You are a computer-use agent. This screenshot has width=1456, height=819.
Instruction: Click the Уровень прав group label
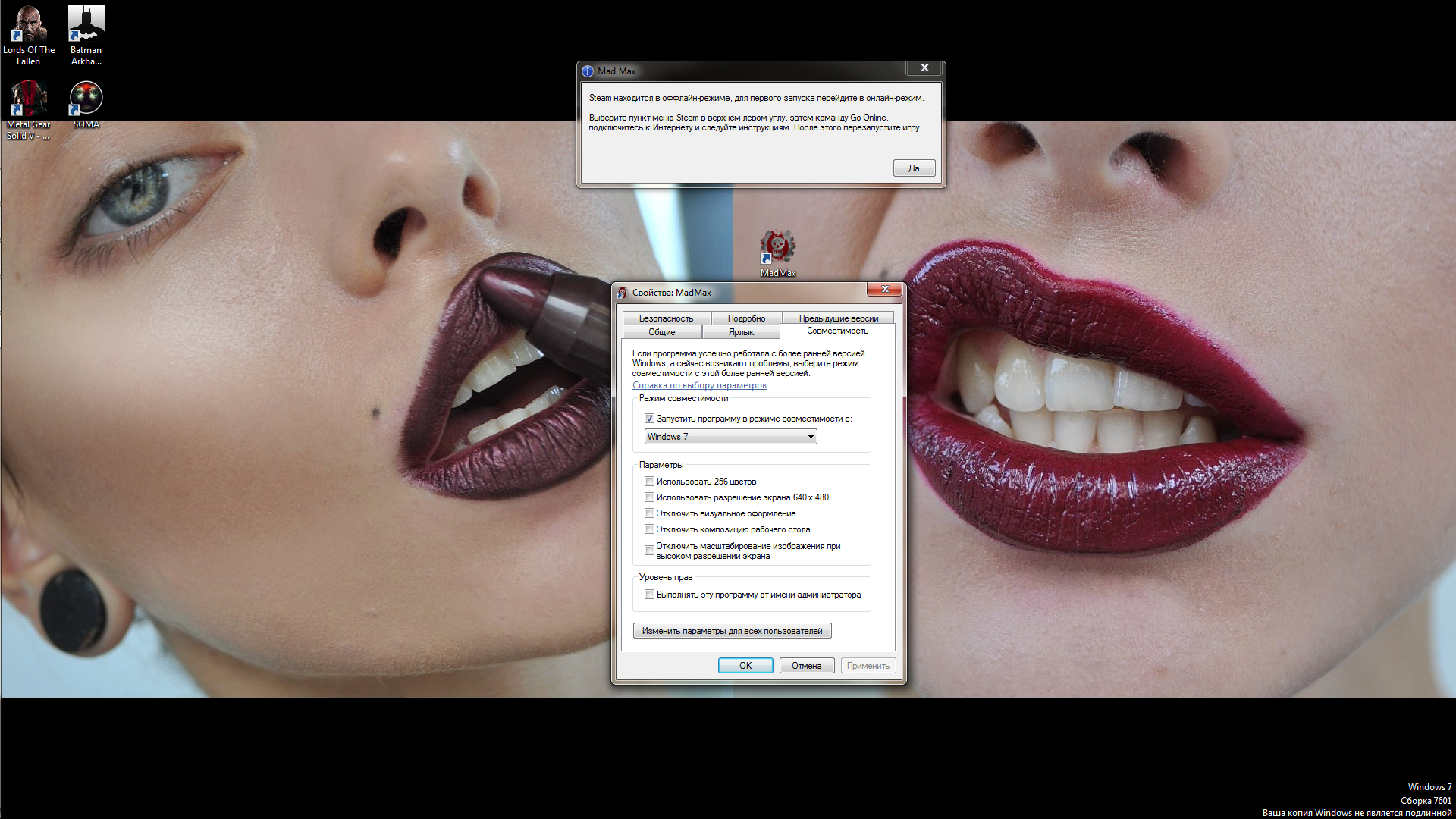(x=666, y=577)
